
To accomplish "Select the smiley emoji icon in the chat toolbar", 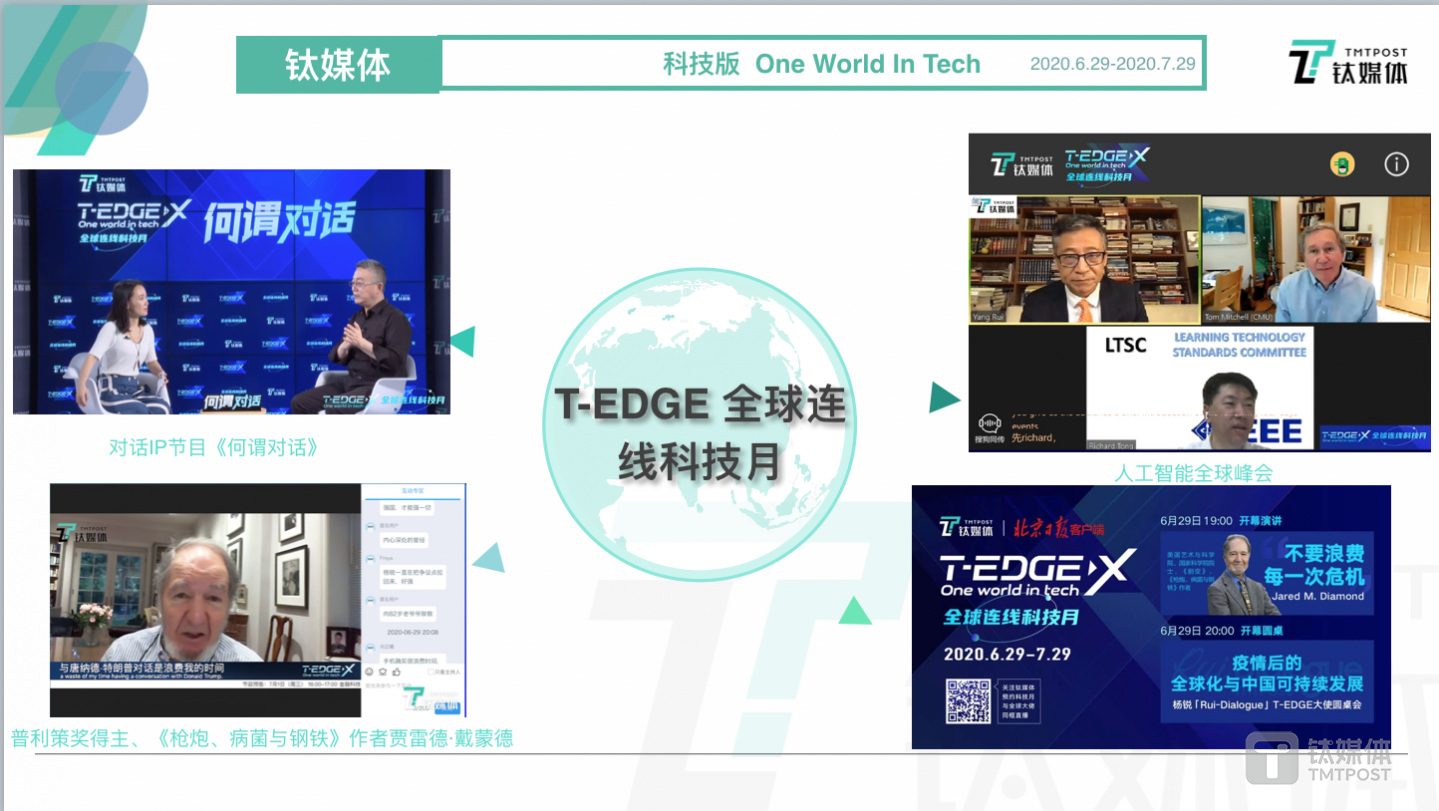I will tap(371, 672).
